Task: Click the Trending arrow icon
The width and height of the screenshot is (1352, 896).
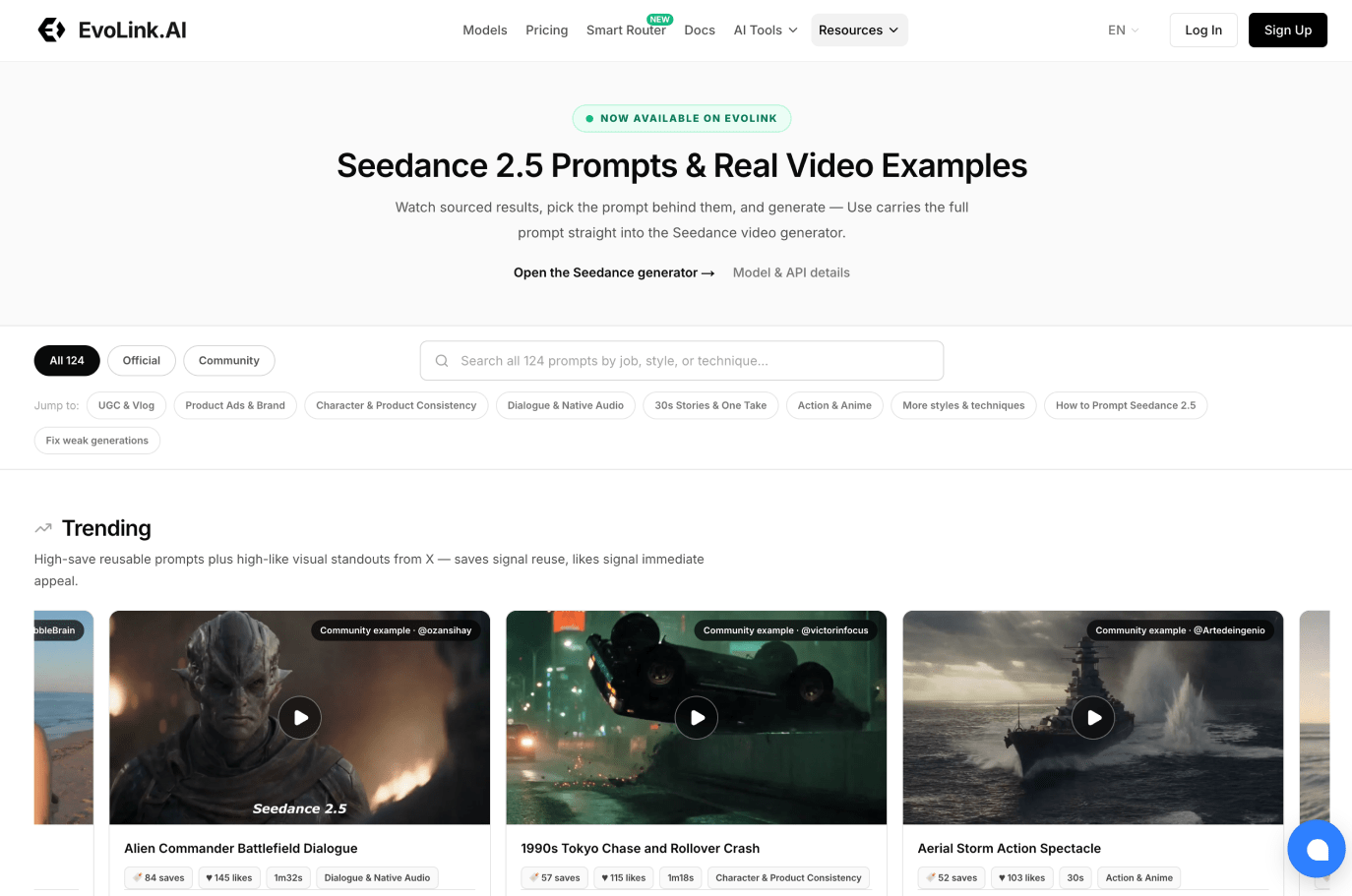Action: tap(43, 528)
